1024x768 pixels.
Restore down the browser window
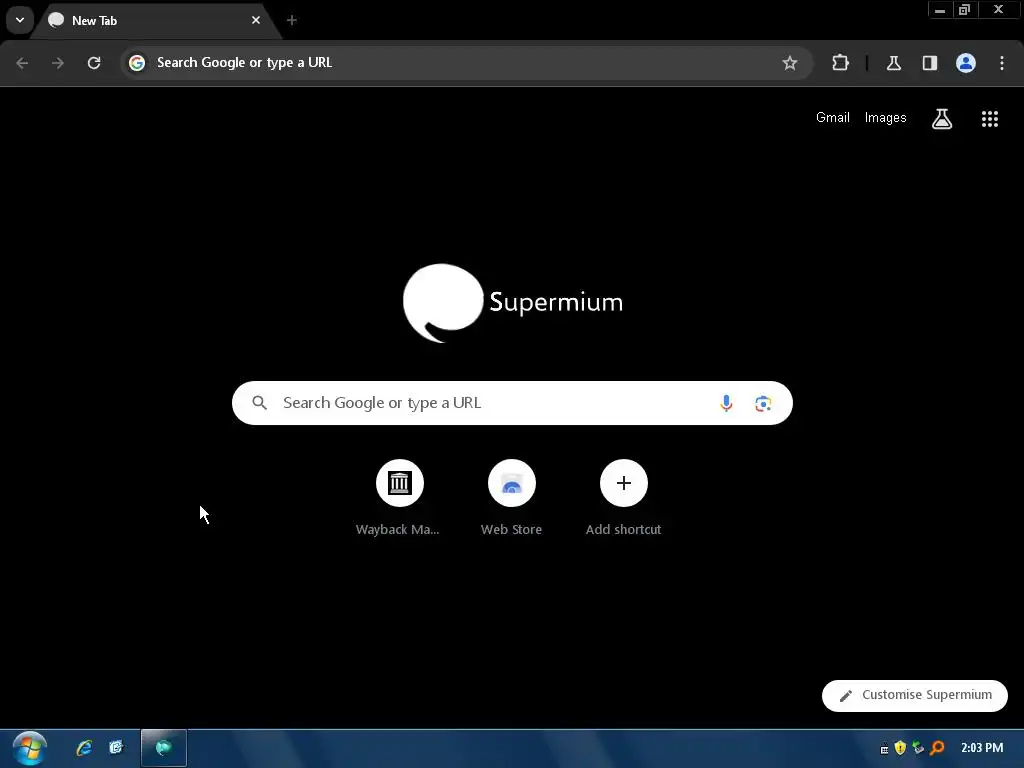click(x=965, y=10)
